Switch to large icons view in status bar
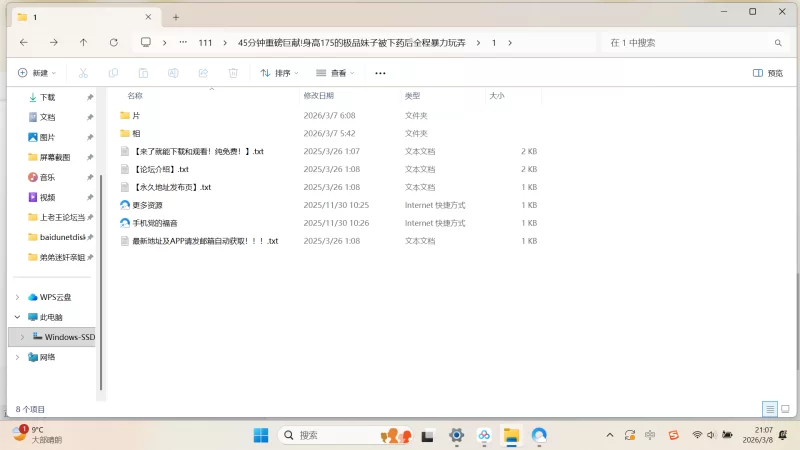This screenshot has height=450, width=800. click(x=786, y=409)
